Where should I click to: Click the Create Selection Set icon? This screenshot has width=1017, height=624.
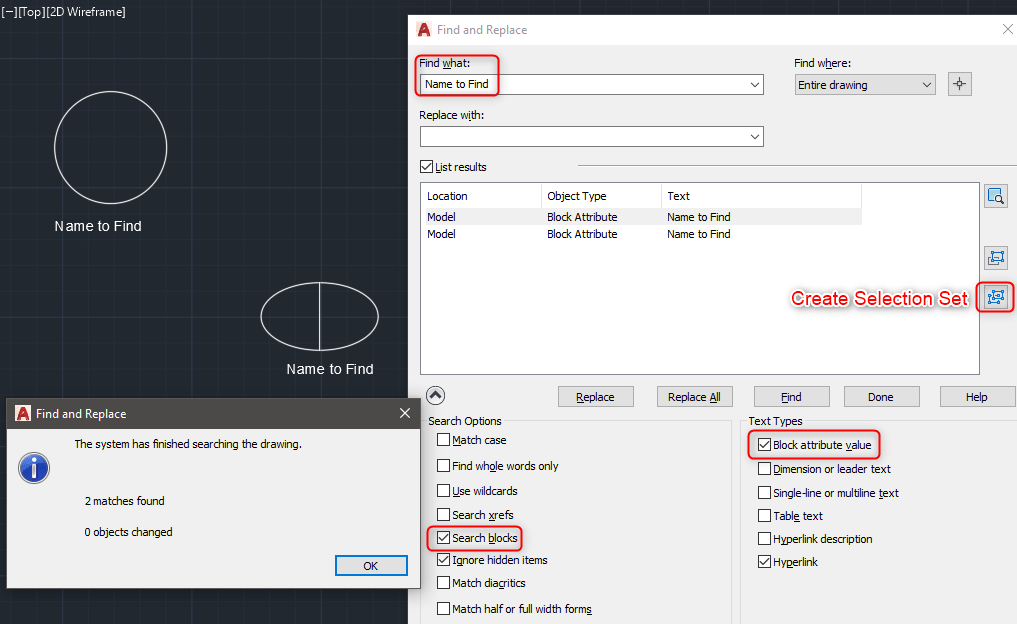[x=995, y=297]
